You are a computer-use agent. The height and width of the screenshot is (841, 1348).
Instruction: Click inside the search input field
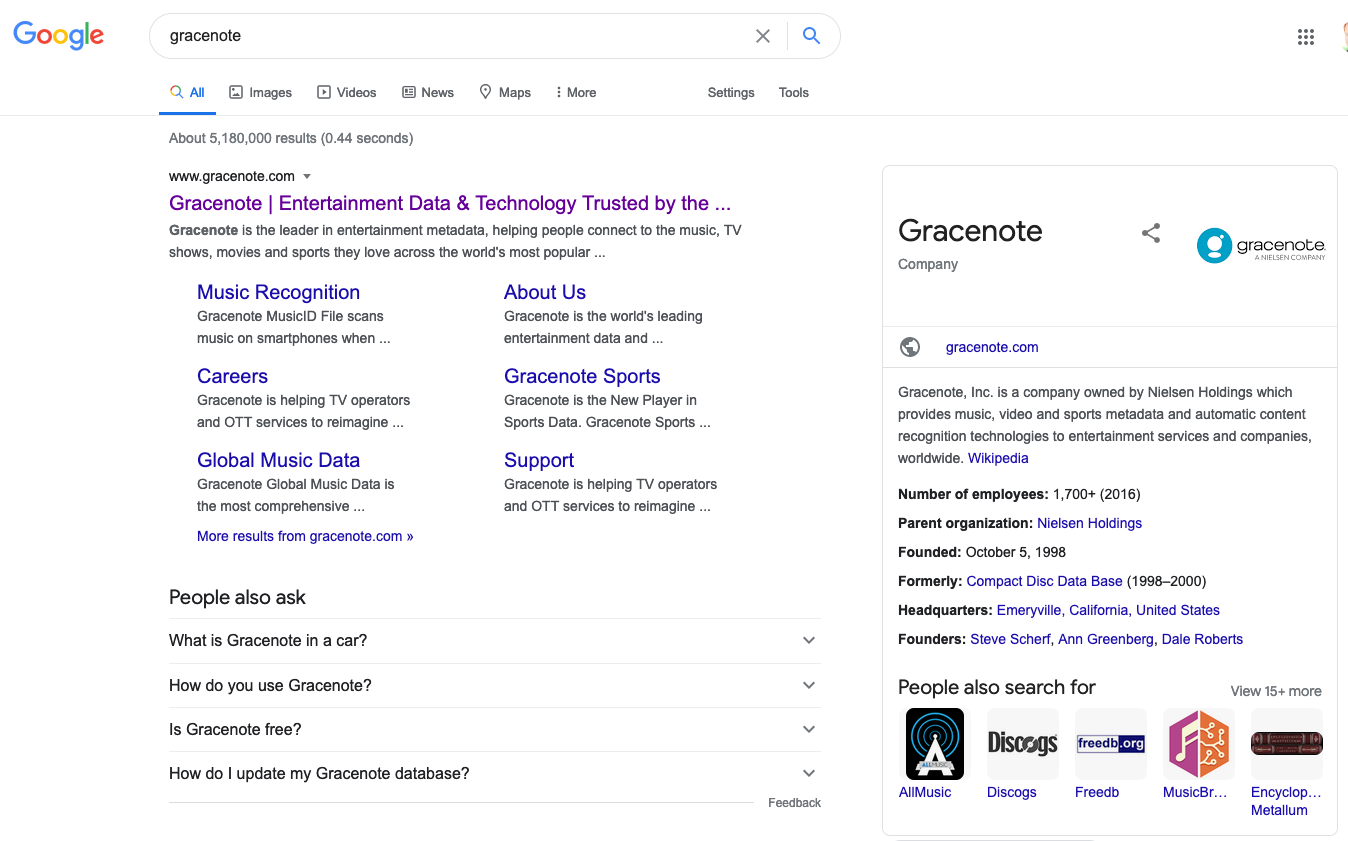pos(450,36)
